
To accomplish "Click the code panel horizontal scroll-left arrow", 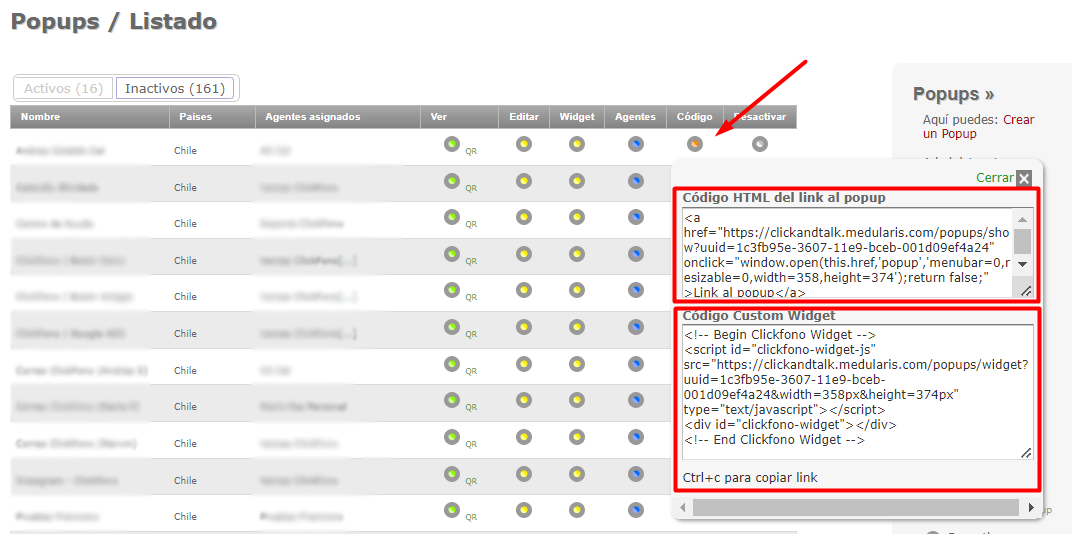I will pos(682,507).
